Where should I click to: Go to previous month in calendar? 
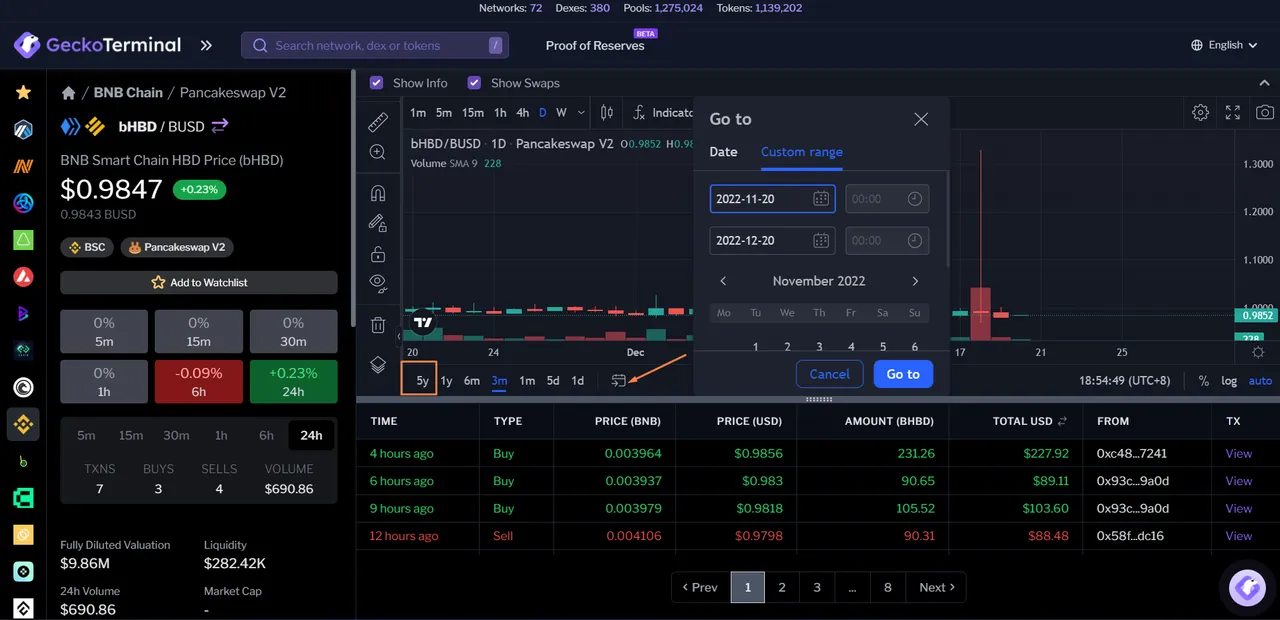click(723, 281)
